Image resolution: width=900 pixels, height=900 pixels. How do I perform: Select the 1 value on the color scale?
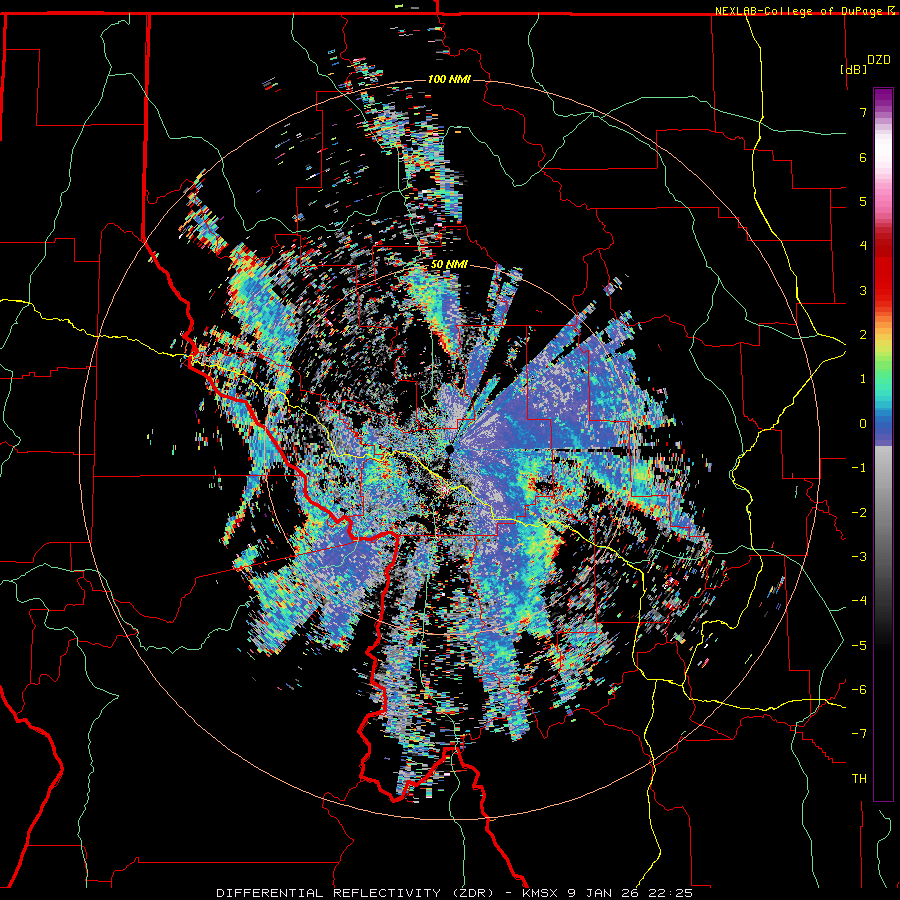point(863,379)
